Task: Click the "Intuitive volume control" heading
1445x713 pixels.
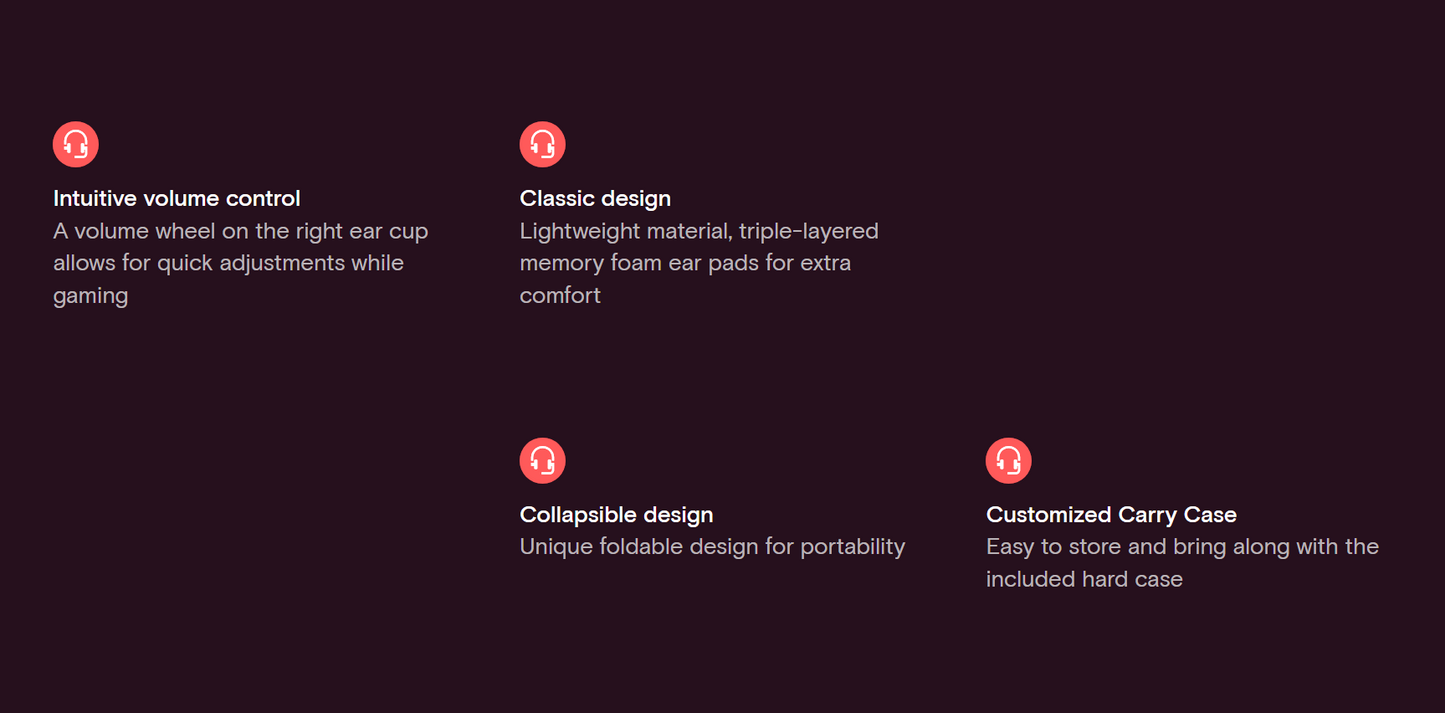Action: pyautogui.click(x=177, y=198)
